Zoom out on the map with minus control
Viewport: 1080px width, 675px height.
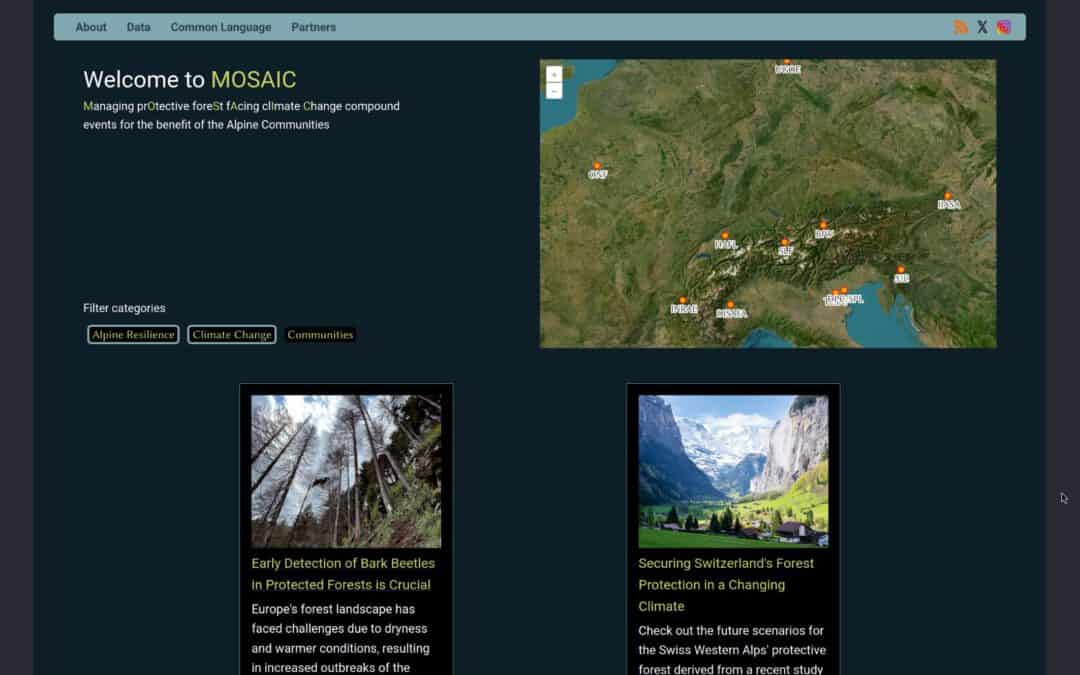[554, 92]
